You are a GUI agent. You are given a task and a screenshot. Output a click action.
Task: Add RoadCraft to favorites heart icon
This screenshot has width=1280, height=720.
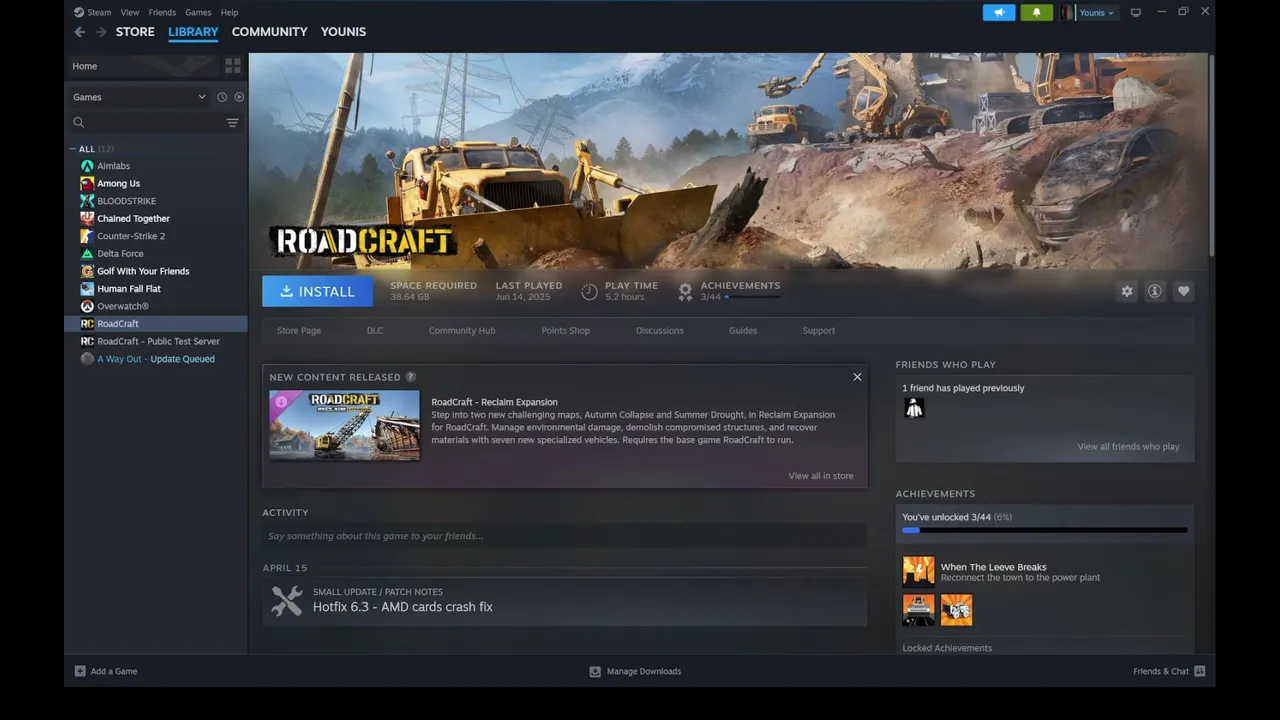click(x=1184, y=291)
